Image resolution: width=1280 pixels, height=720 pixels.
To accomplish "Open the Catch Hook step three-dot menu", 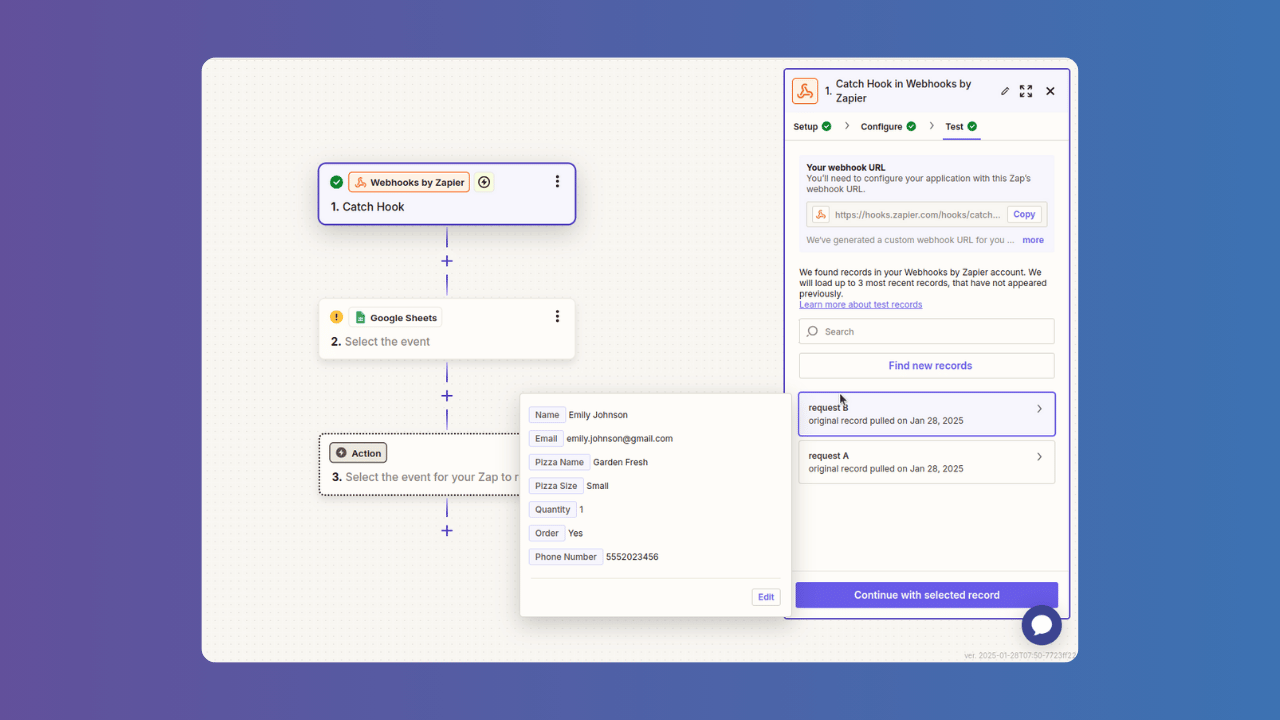I will coord(557,182).
